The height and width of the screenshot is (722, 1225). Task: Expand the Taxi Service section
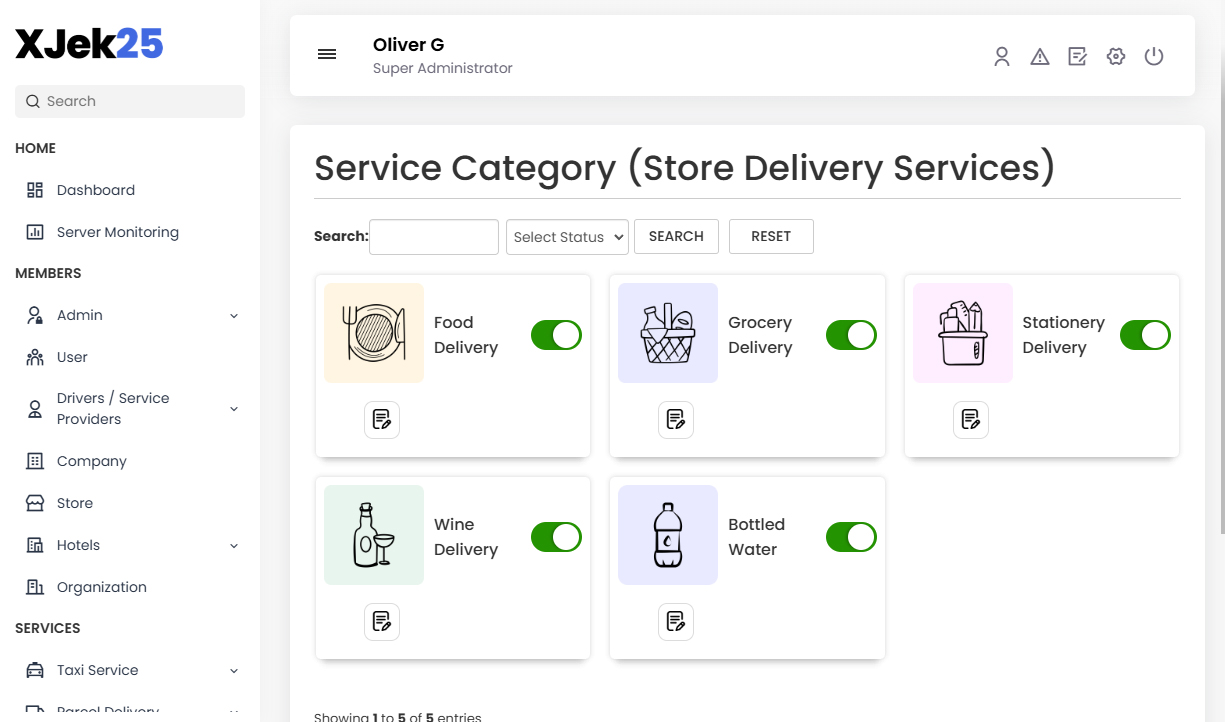tap(99, 670)
